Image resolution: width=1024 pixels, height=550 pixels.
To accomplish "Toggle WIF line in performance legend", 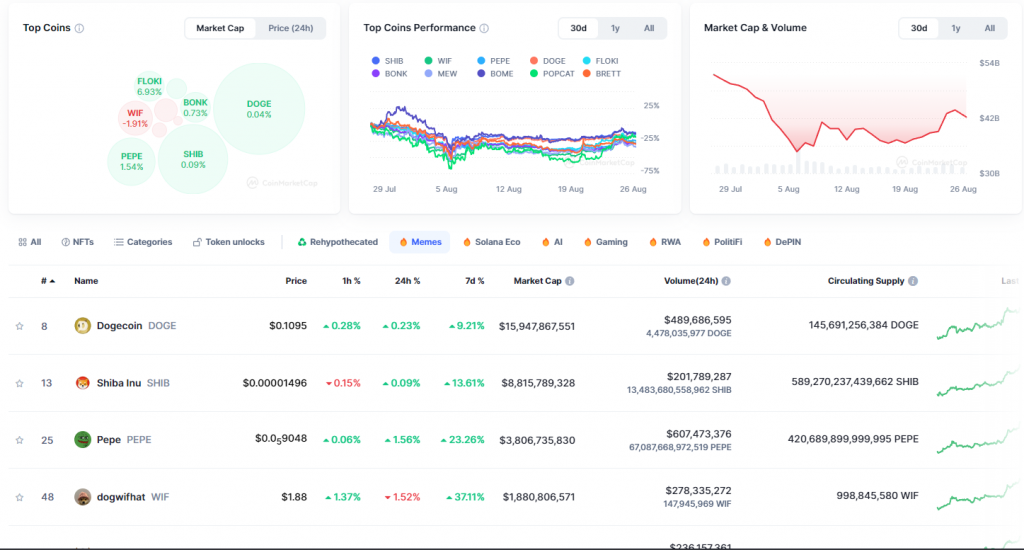I will [x=438, y=61].
